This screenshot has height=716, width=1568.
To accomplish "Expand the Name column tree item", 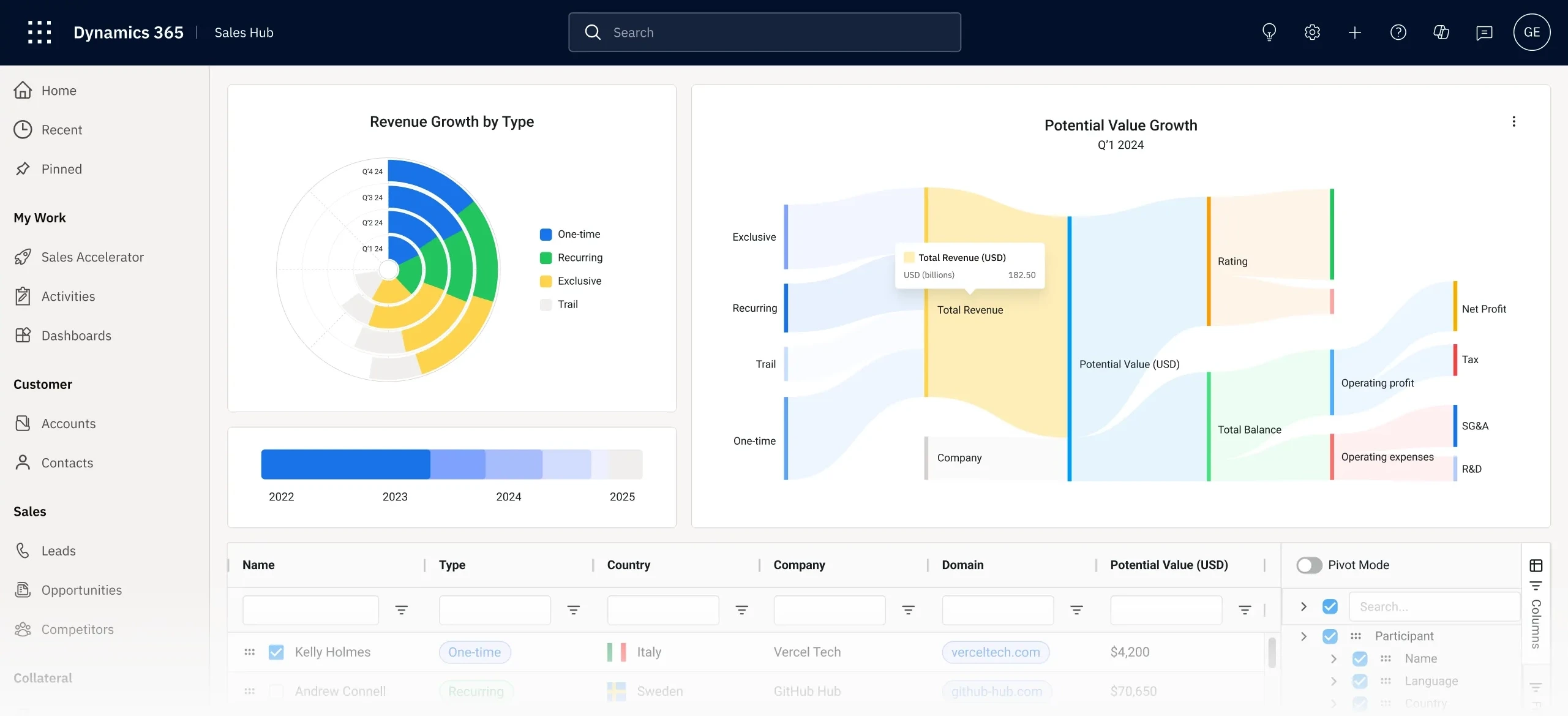I will point(1334,659).
